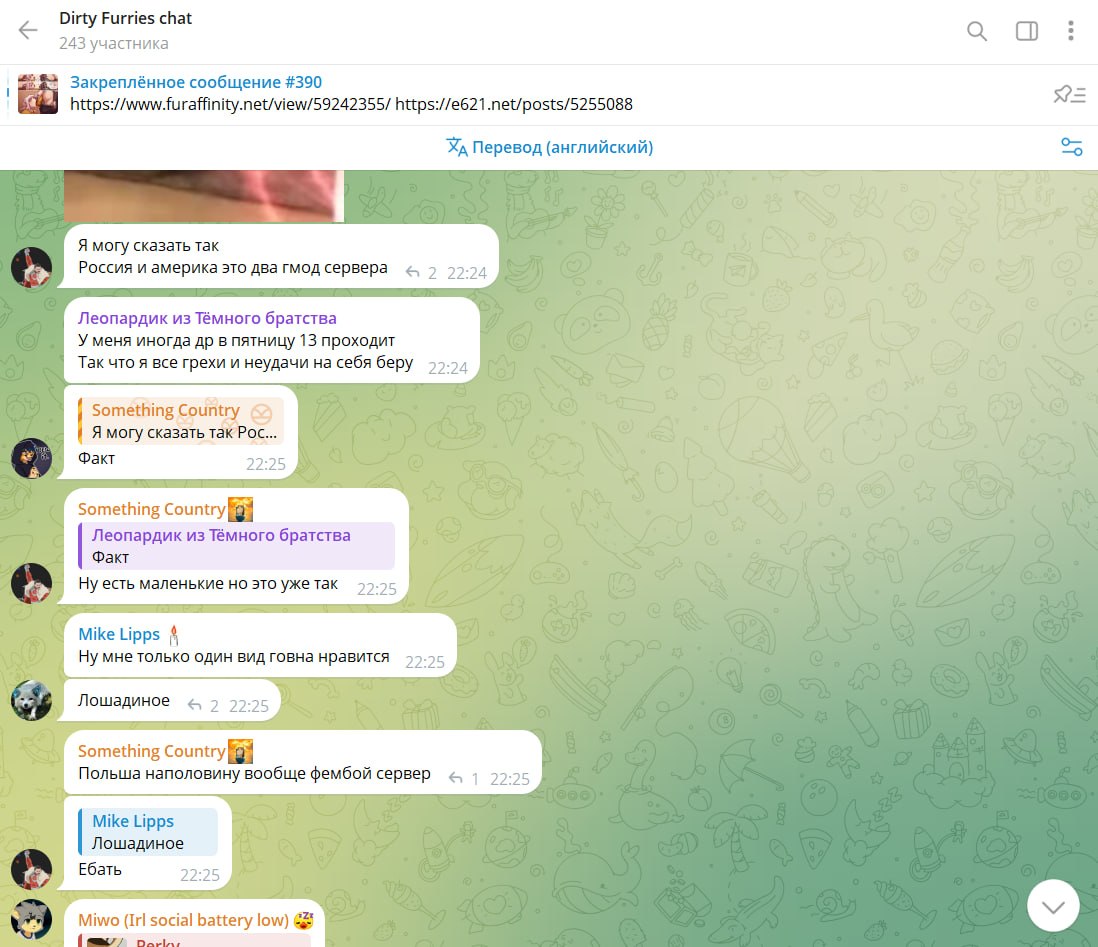1098x947 pixels.
Task: Click the white wolf avatar beside Лошадиное
Action: [x=32, y=700]
